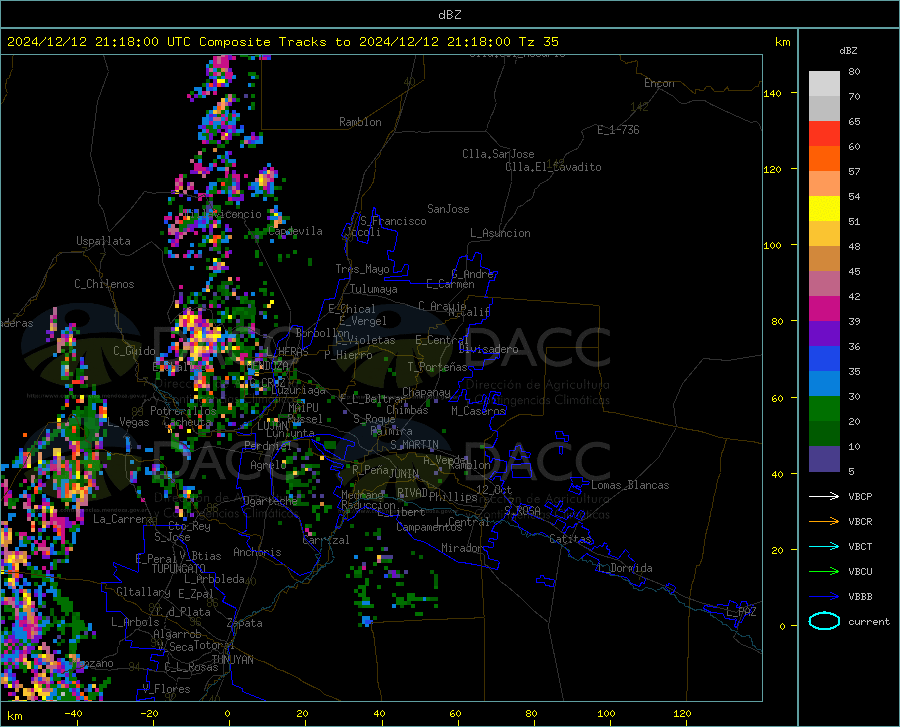Viewport: 900px width, 727px height.
Task: Click the yellow date and 'Composite Tracks' header text
Action: pyautogui.click(x=282, y=42)
